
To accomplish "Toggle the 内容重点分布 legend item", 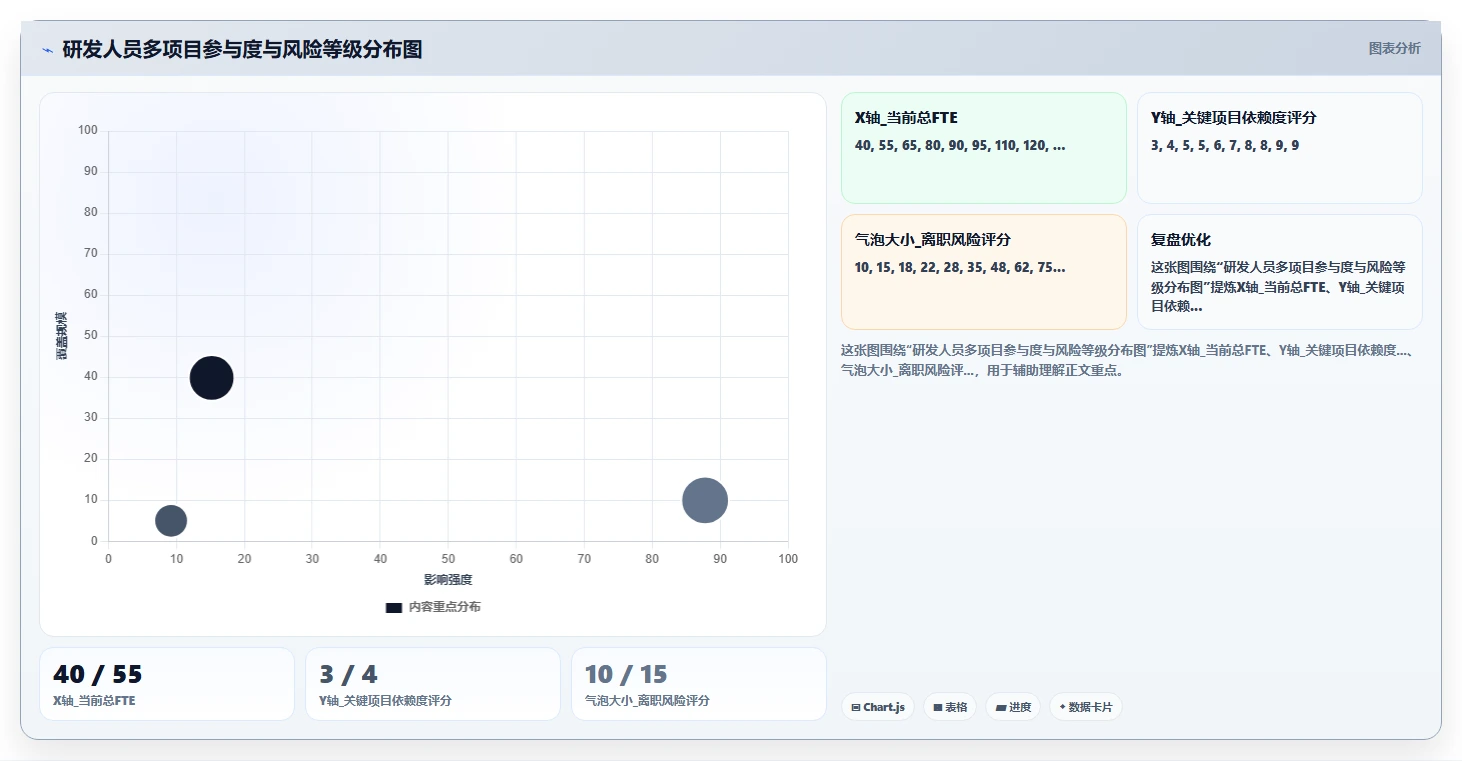I will 433,607.
